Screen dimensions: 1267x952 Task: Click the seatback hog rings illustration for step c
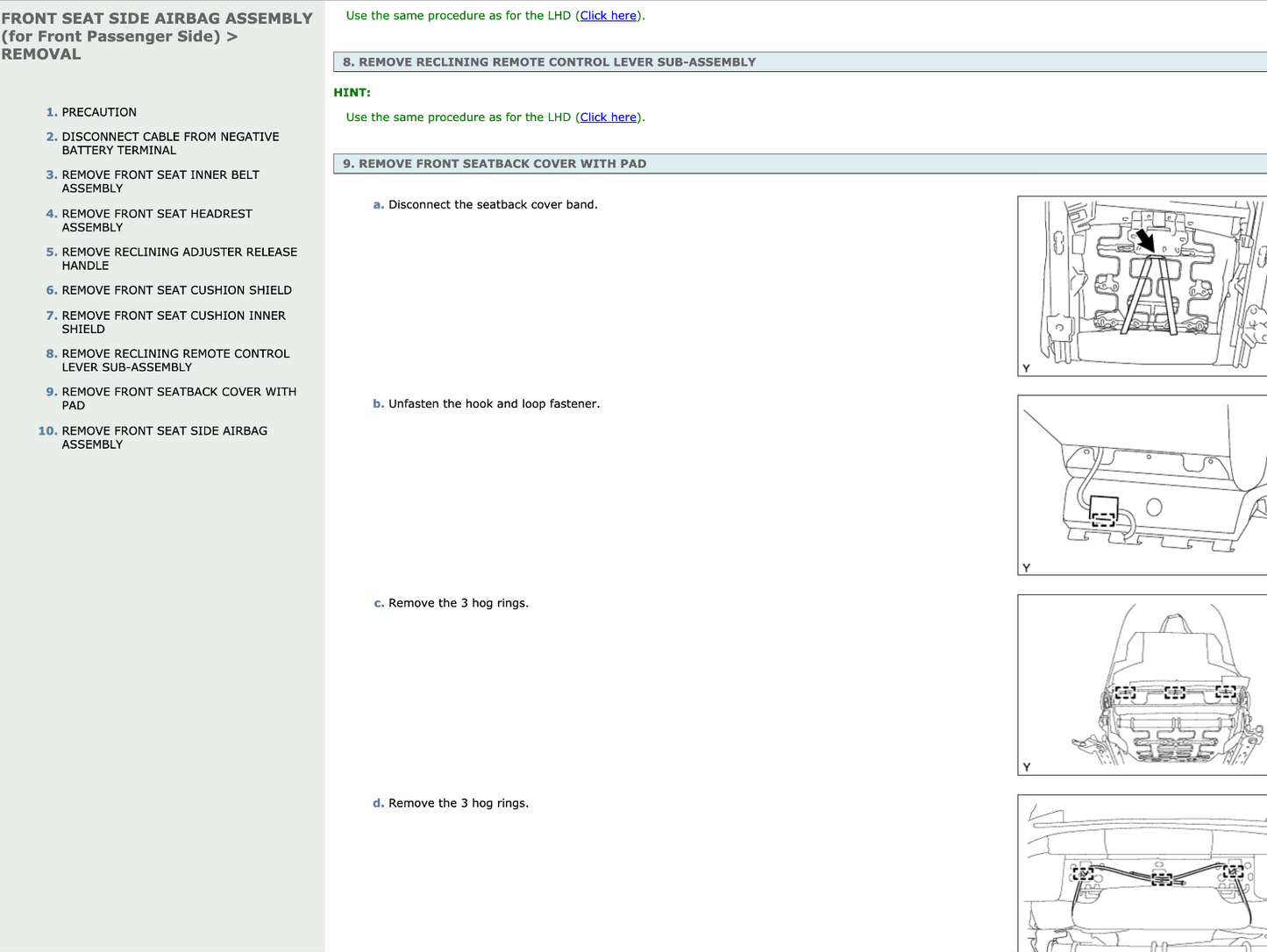coord(1142,685)
